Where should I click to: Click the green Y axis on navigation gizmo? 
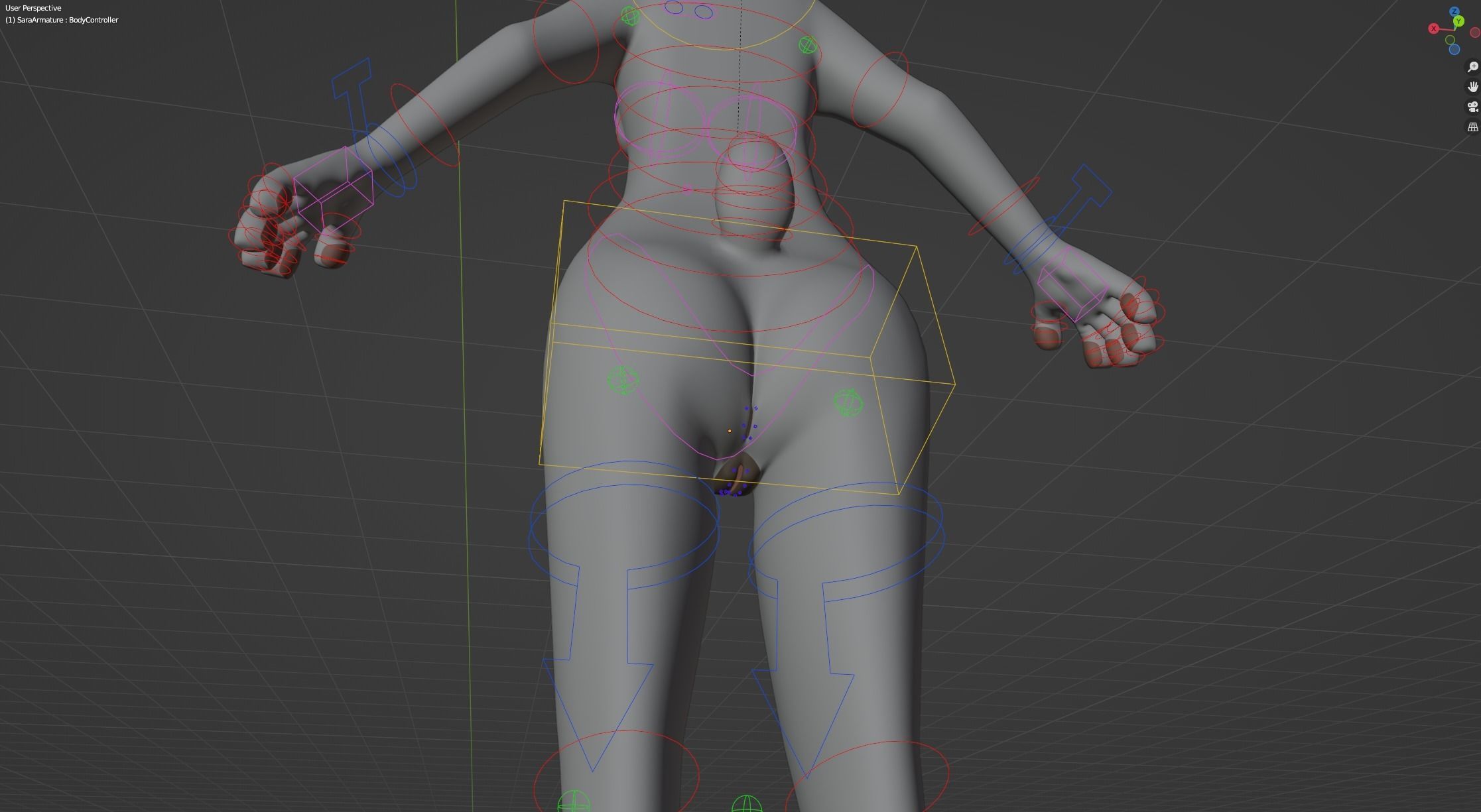click(x=1458, y=22)
